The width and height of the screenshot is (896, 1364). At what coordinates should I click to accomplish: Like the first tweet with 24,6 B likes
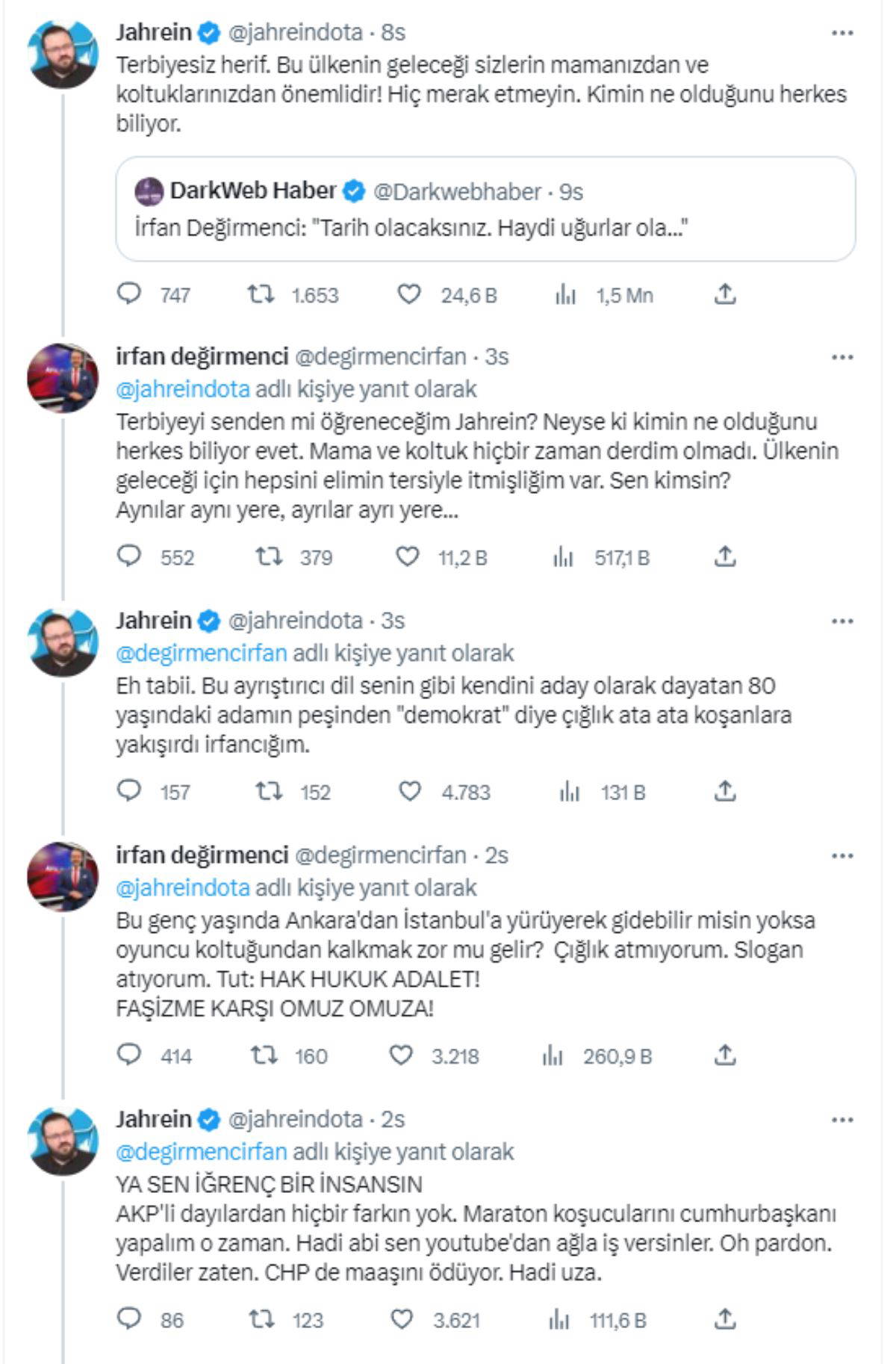click(408, 294)
